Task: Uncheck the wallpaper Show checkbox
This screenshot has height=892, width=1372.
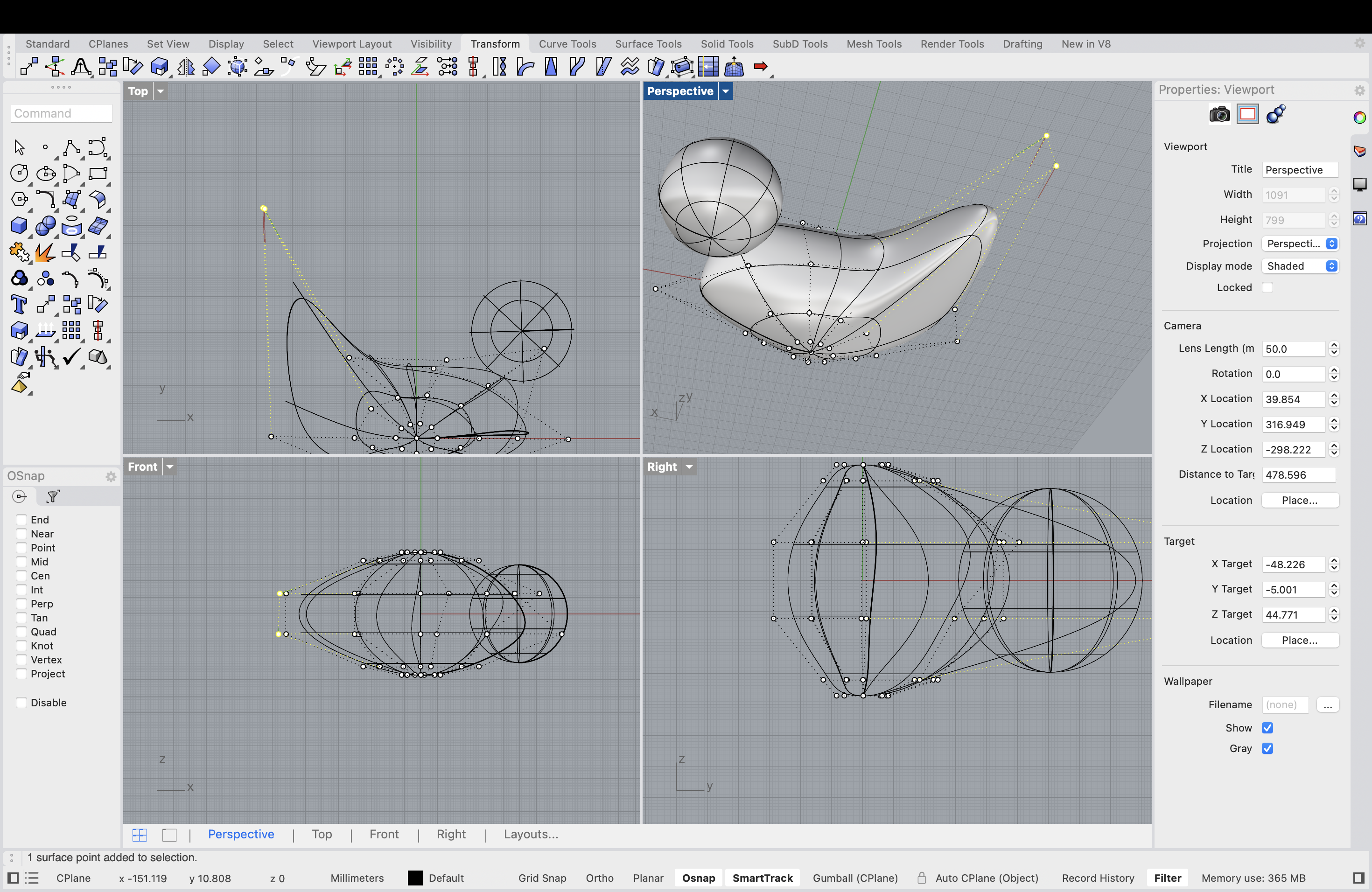Action: click(x=1267, y=728)
